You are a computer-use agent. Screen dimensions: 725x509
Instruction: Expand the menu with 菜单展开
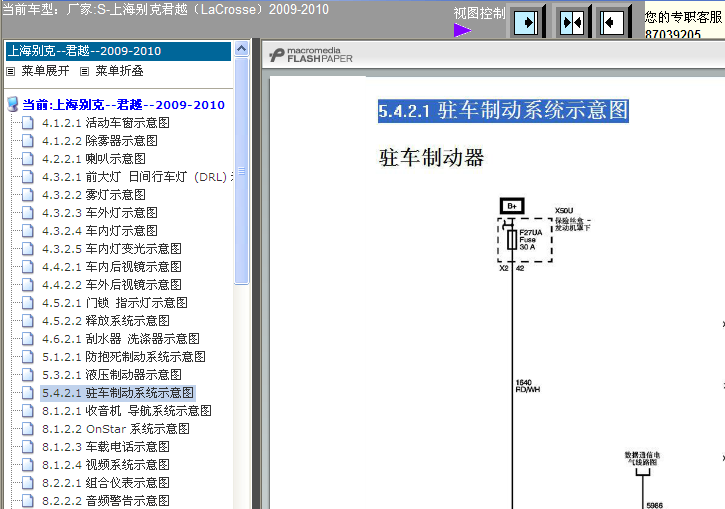[45, 71]
